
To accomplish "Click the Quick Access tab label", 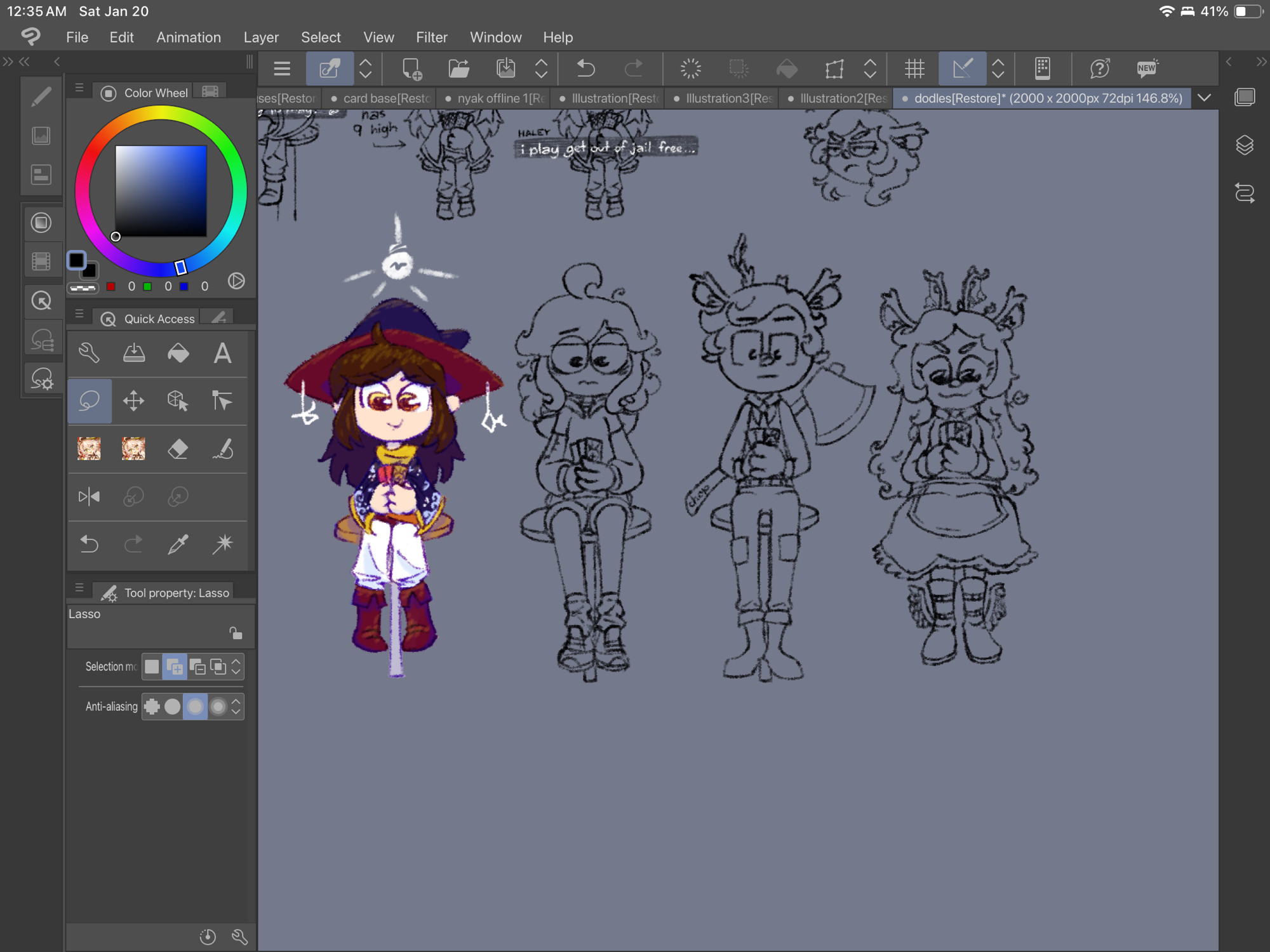I will click(x=159, y=319).
